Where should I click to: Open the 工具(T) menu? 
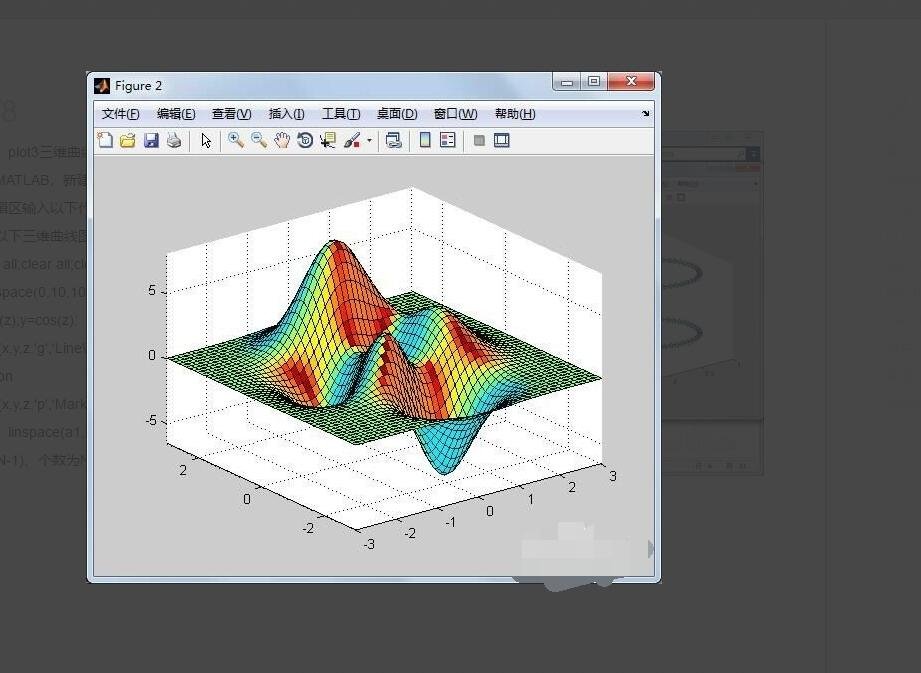pyautogui.click(x=340, y=114)
